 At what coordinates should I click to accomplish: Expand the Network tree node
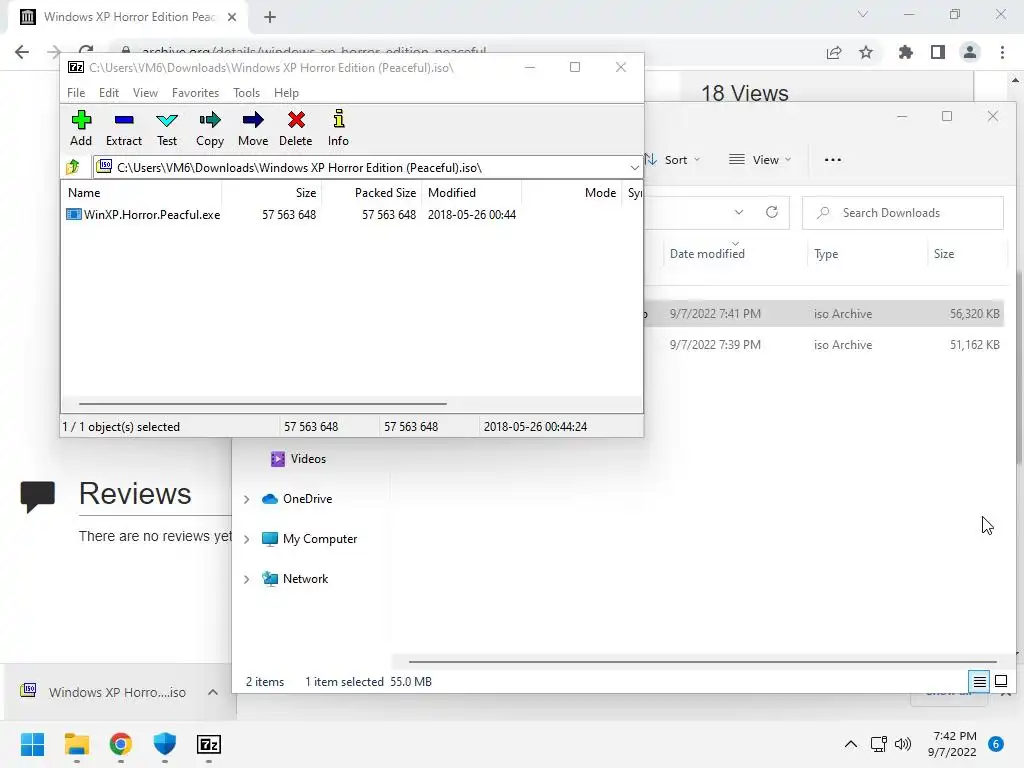(246, 579)
